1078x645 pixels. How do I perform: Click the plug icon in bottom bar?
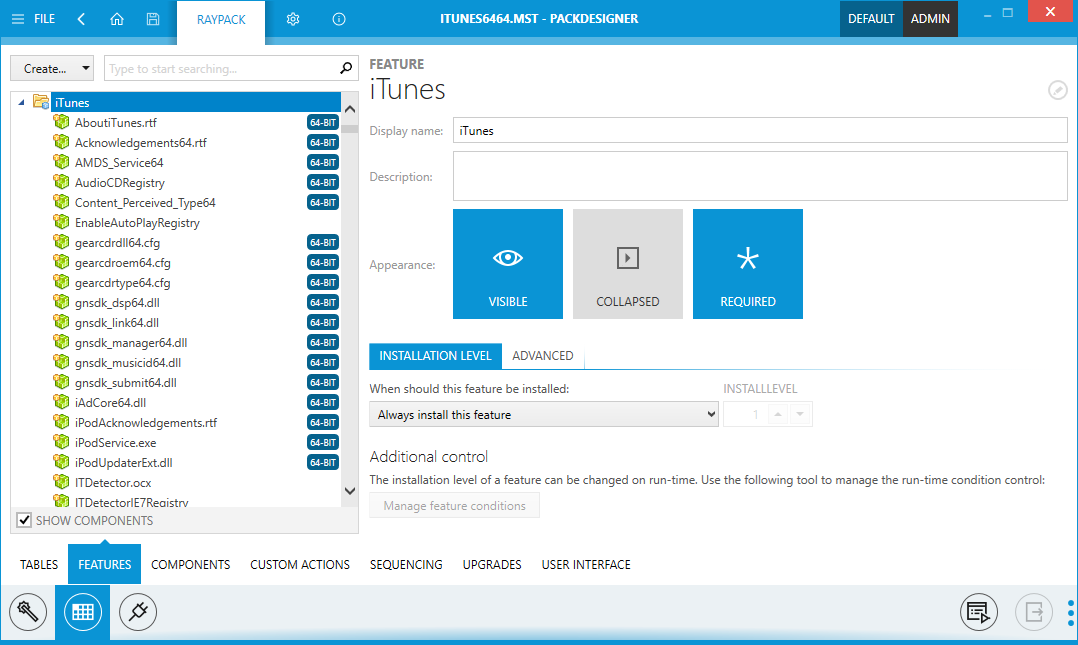(x=138, y=611)
